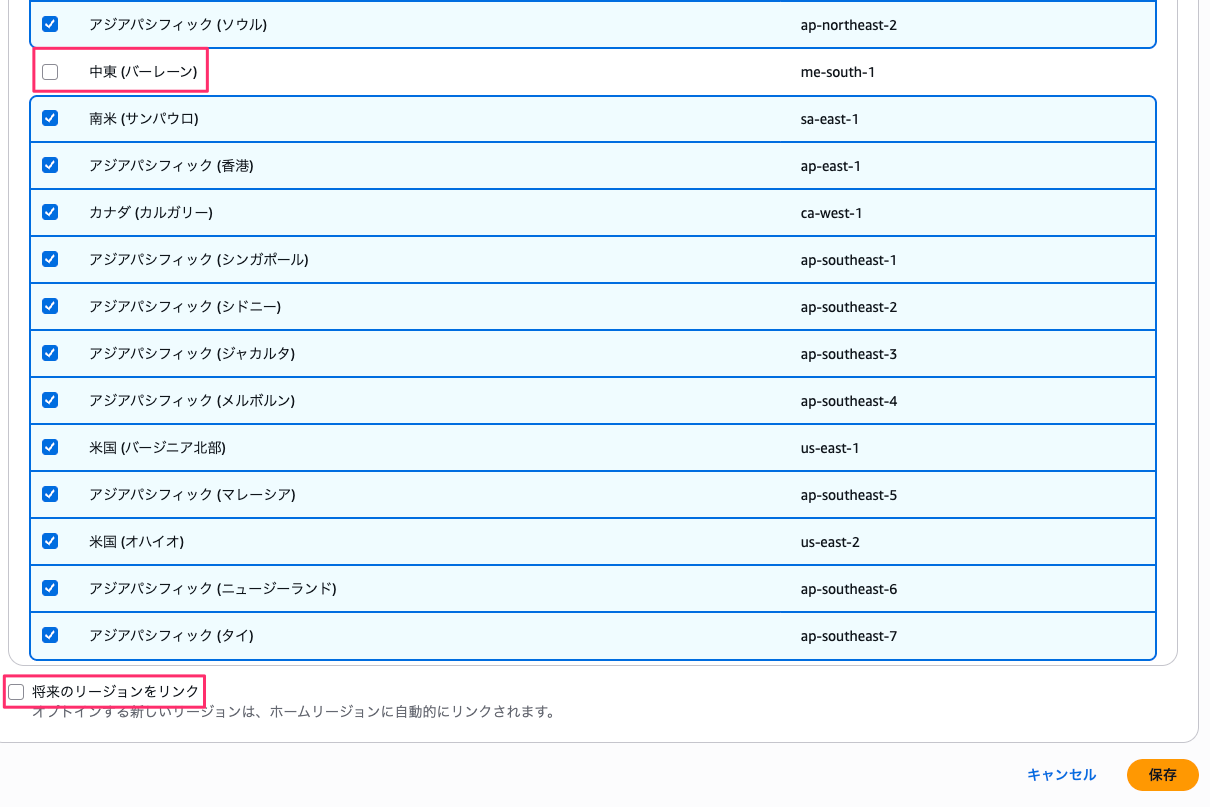Viewport: 1210px width, 807px height.
Task: Click the 保存 button
Action: tap(1162, 775)
